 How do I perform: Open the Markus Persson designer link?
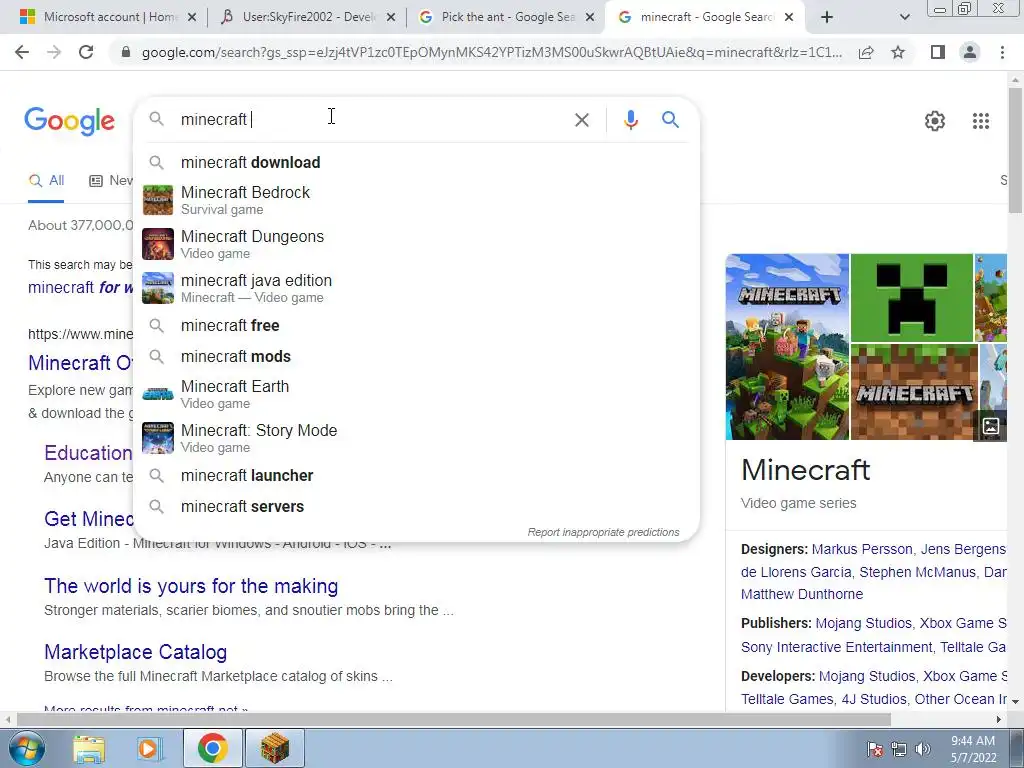862,549
